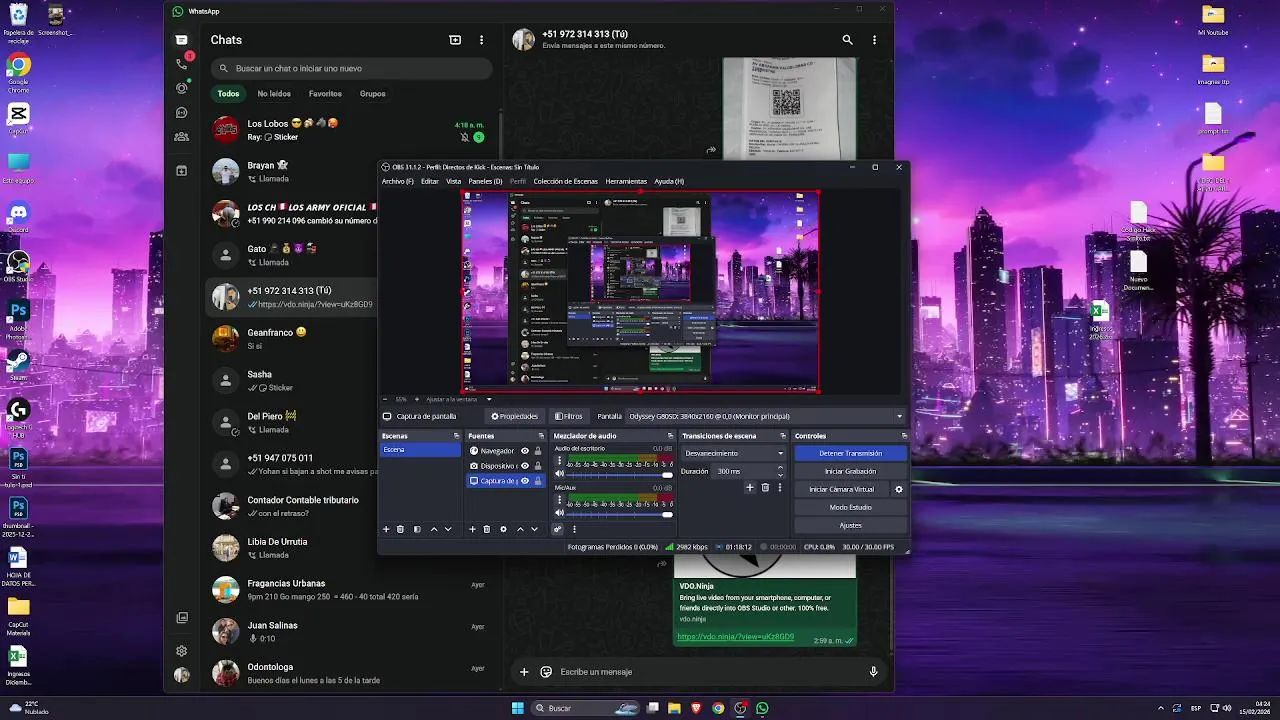Enable Modo Estudio in OBS

click(850, 507)
